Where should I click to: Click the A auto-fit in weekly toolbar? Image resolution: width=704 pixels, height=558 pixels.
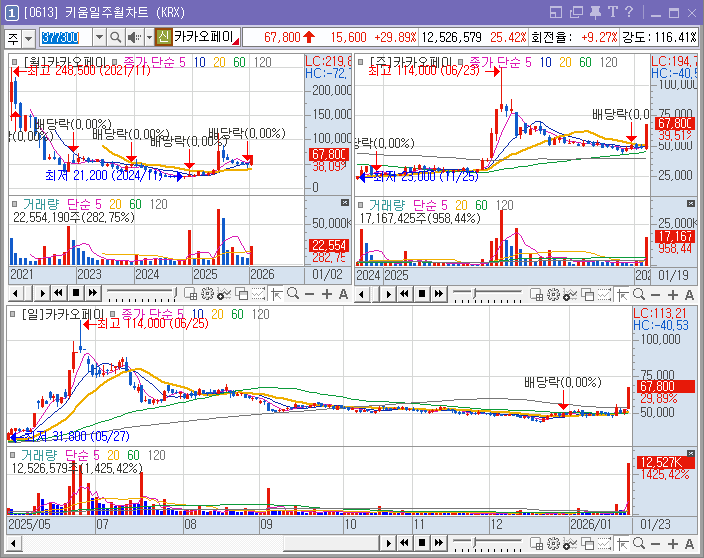(689, 294)
